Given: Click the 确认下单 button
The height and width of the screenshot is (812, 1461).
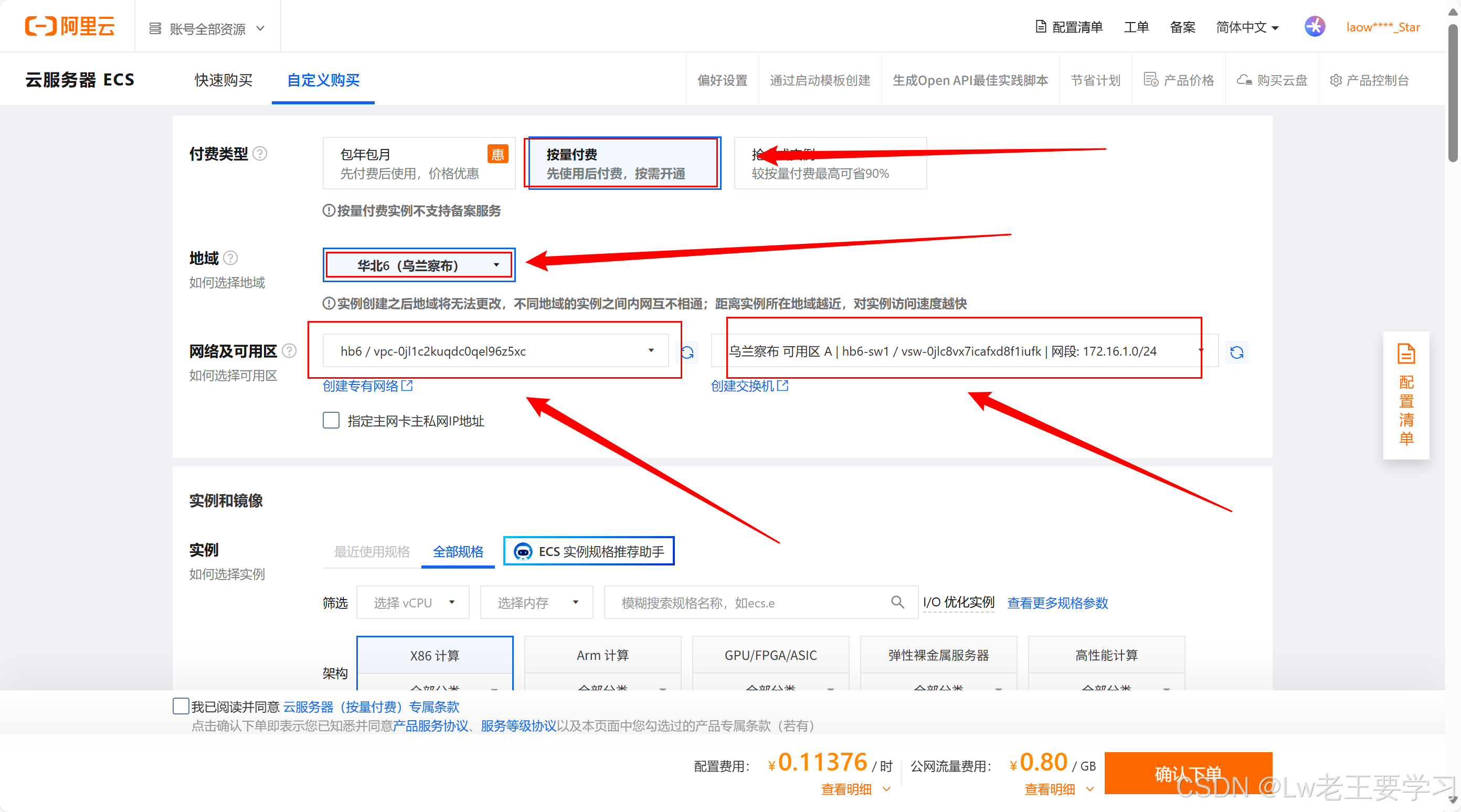Looking at the screenshot, I should pos(1188,773).
